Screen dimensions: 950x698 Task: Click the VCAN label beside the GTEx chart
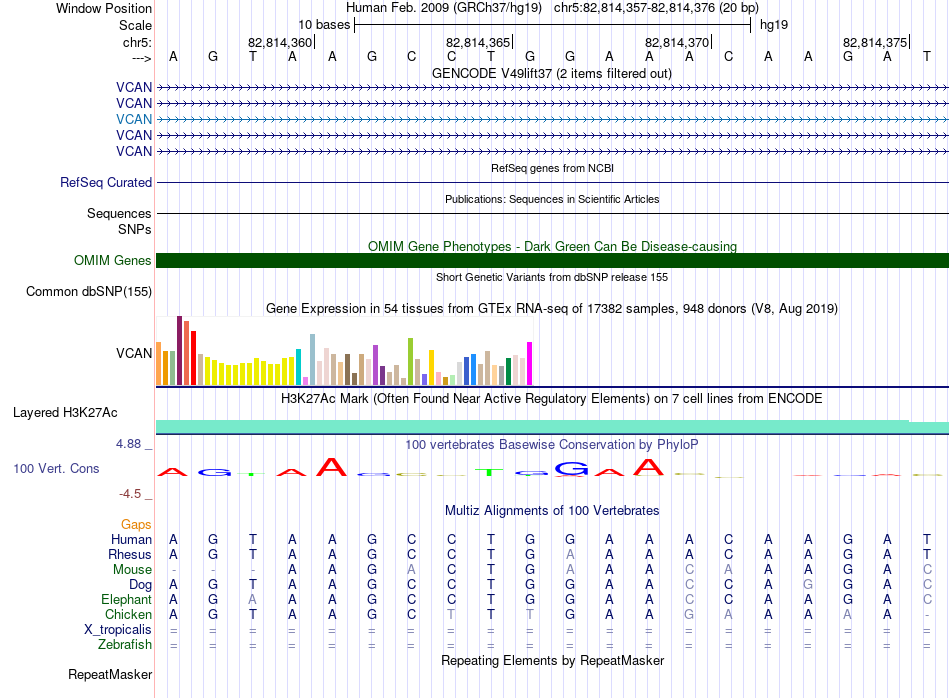pos(134,353)
